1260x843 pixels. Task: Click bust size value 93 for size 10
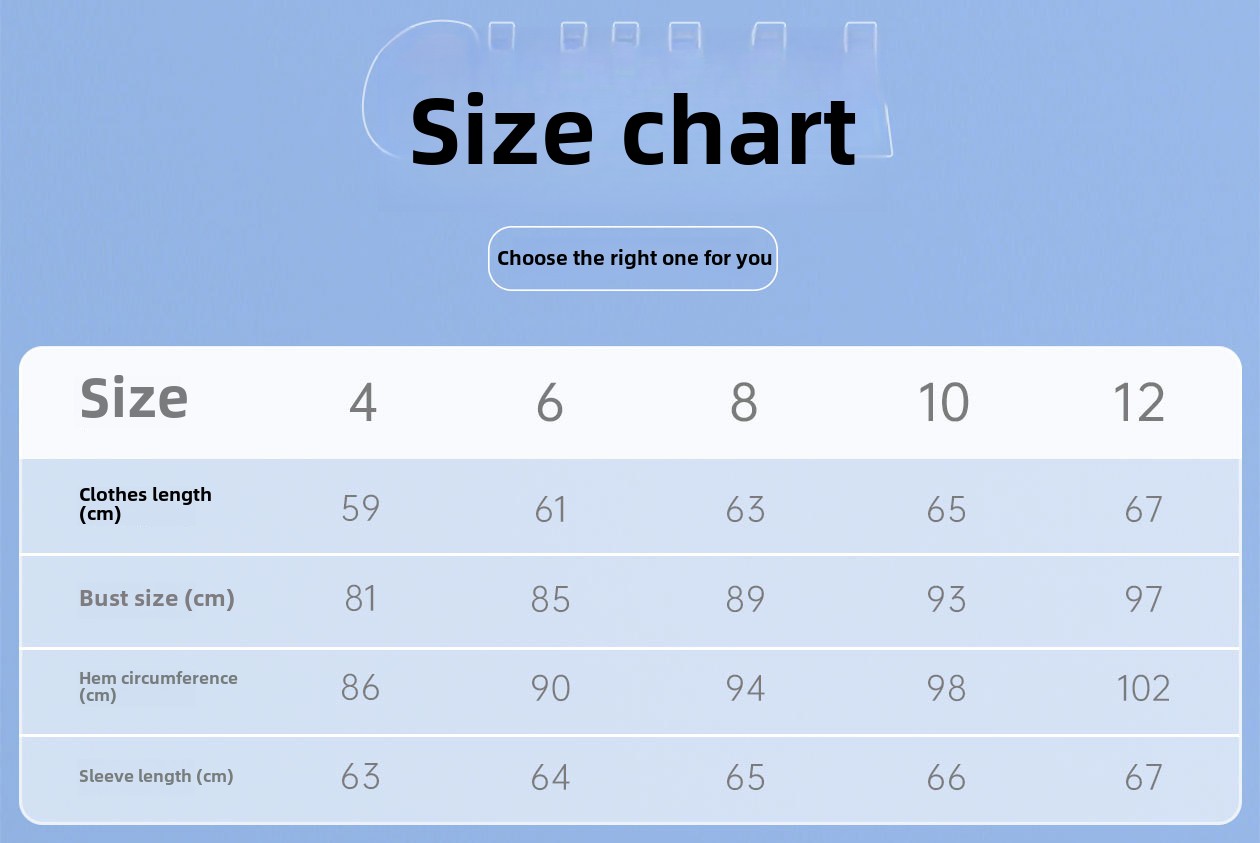pos(946,599)
